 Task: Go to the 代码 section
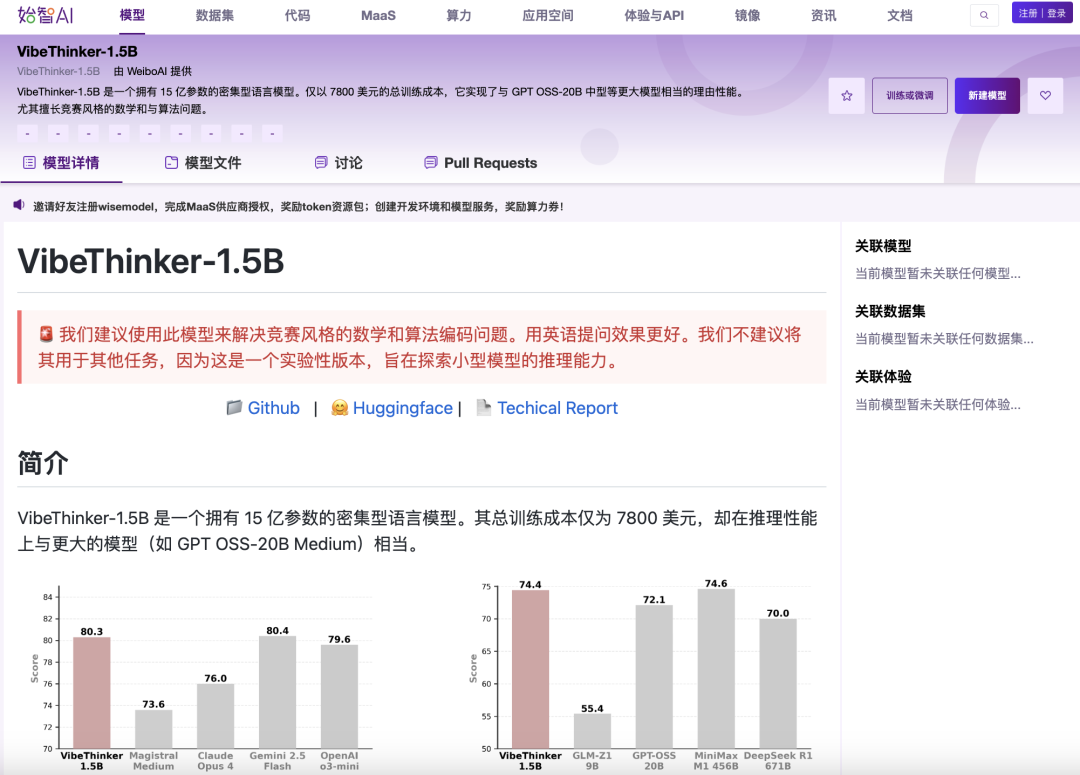298,15
